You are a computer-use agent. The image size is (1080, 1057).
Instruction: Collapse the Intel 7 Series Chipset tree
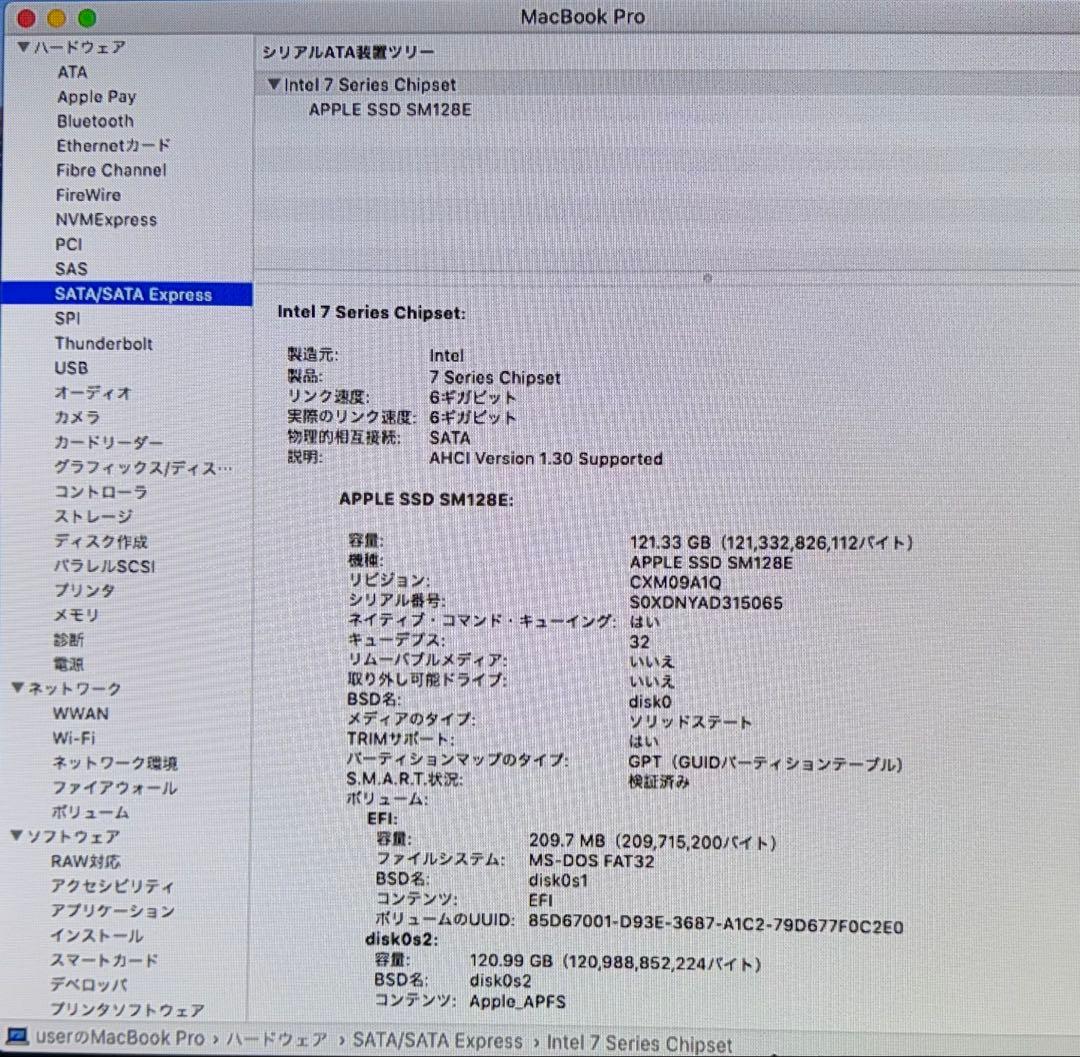pyautogui.click(x=274, y=85)
